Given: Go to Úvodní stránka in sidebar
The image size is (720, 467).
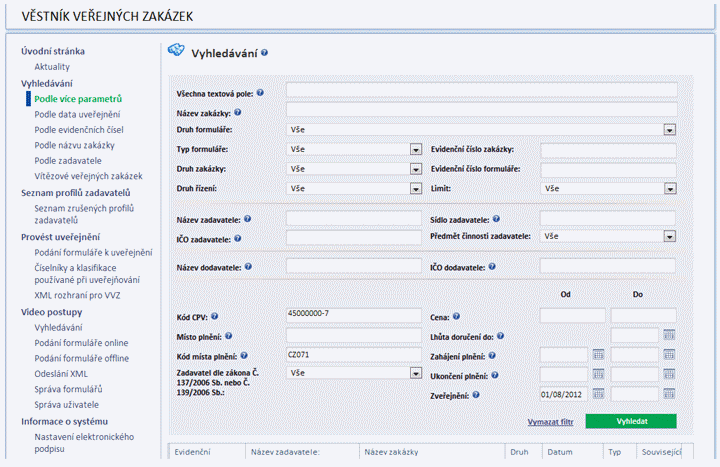Looking at the screenshot, I should coord(53,51).
